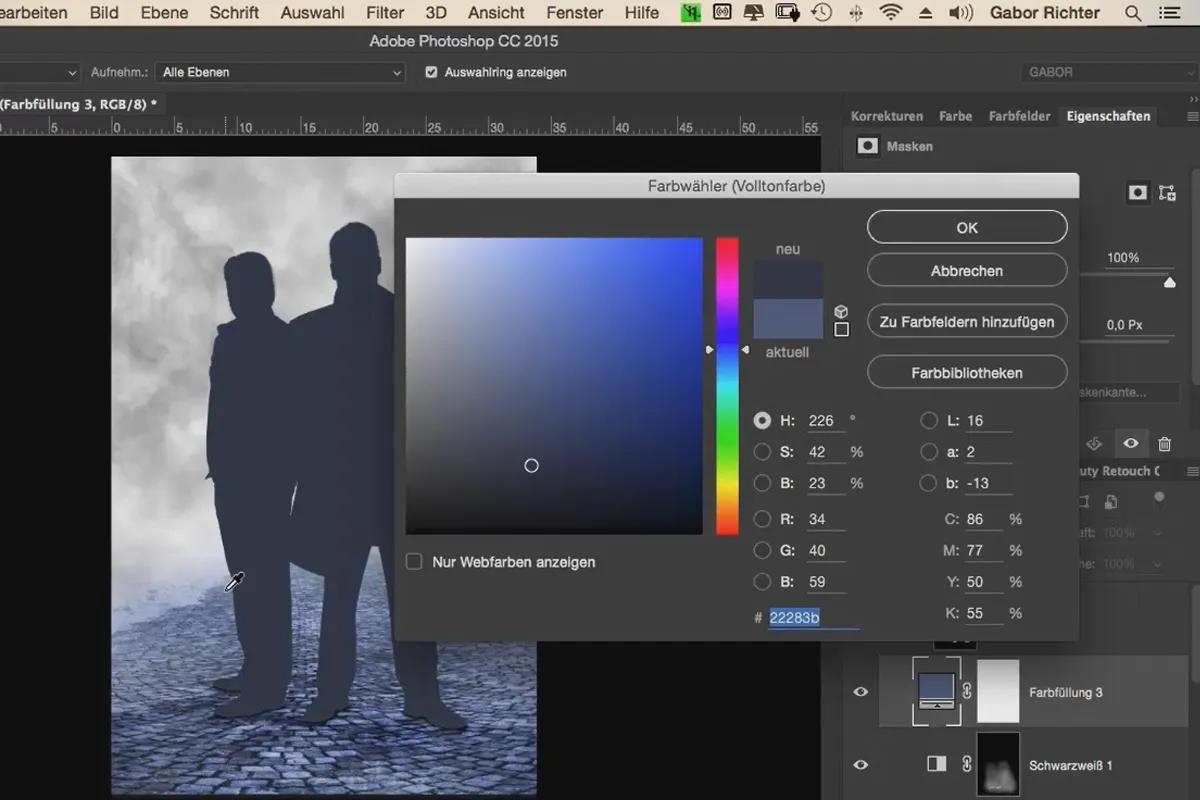
Task: Click the mask delete trash icon
Action: click(1164, 444)
